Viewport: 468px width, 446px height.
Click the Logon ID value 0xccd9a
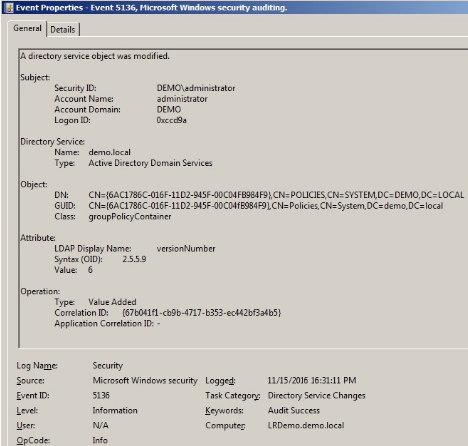click(x=171, y=120)
